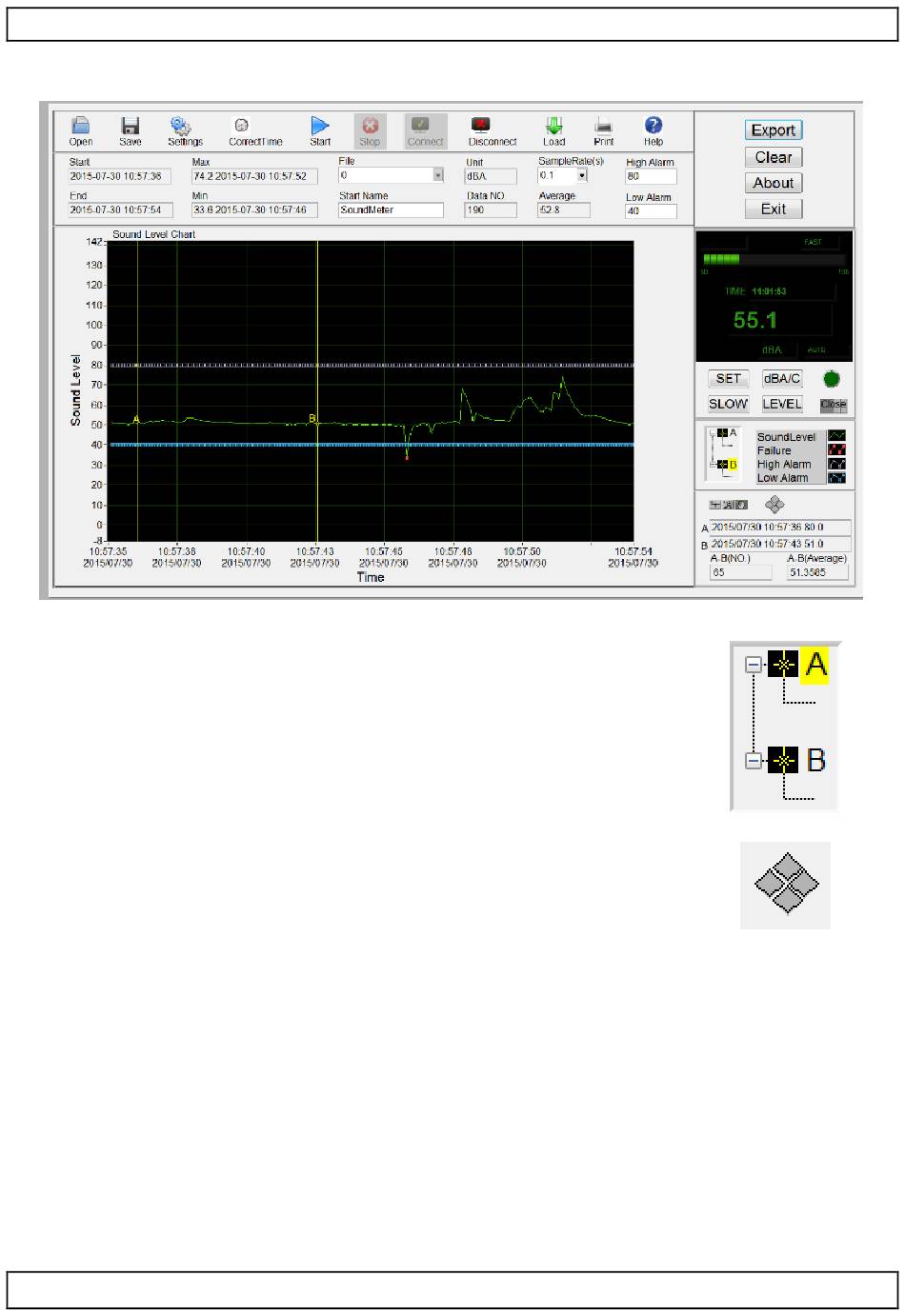Screen dimensions: 905x1316
Task: Click the LEVEL range button
Action: [x=782, y=404]
